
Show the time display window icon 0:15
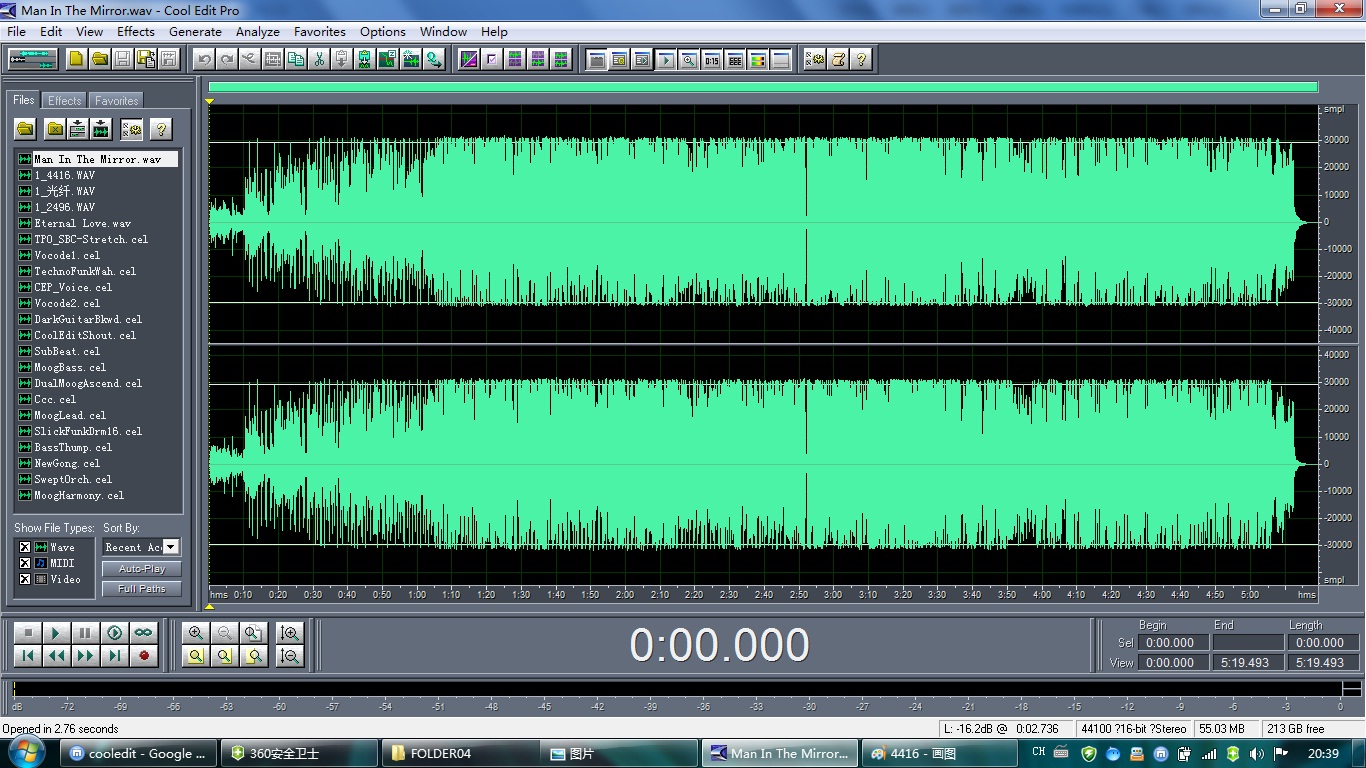(712, 59)
